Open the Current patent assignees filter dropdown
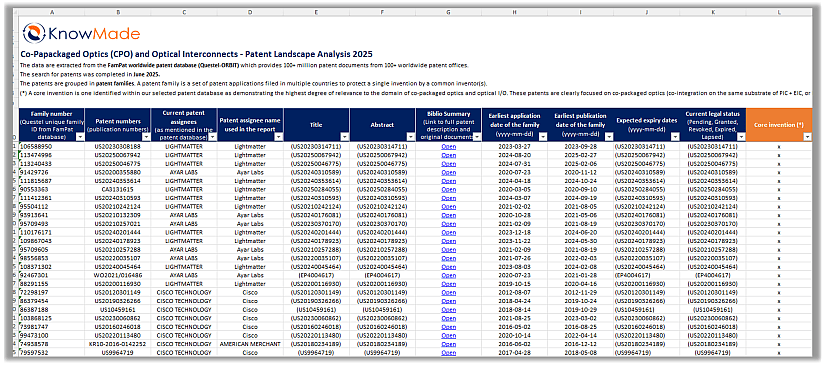825x365 pixels. [x=212, y=137]
